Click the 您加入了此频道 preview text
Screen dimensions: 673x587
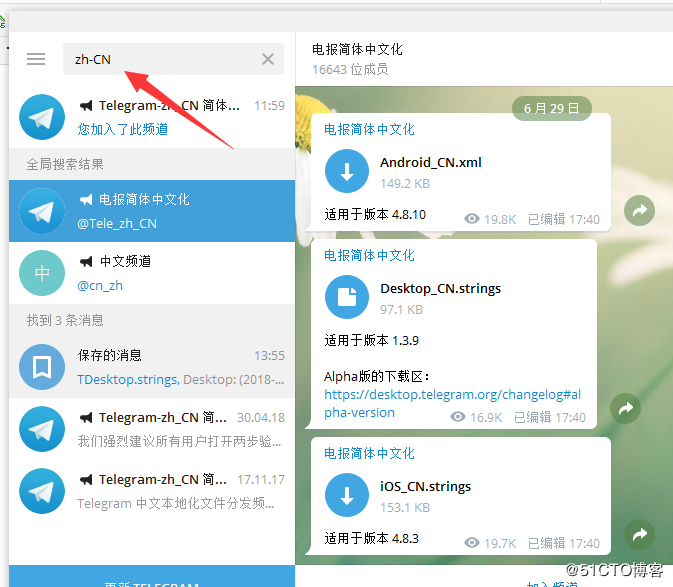coord(123,129)
